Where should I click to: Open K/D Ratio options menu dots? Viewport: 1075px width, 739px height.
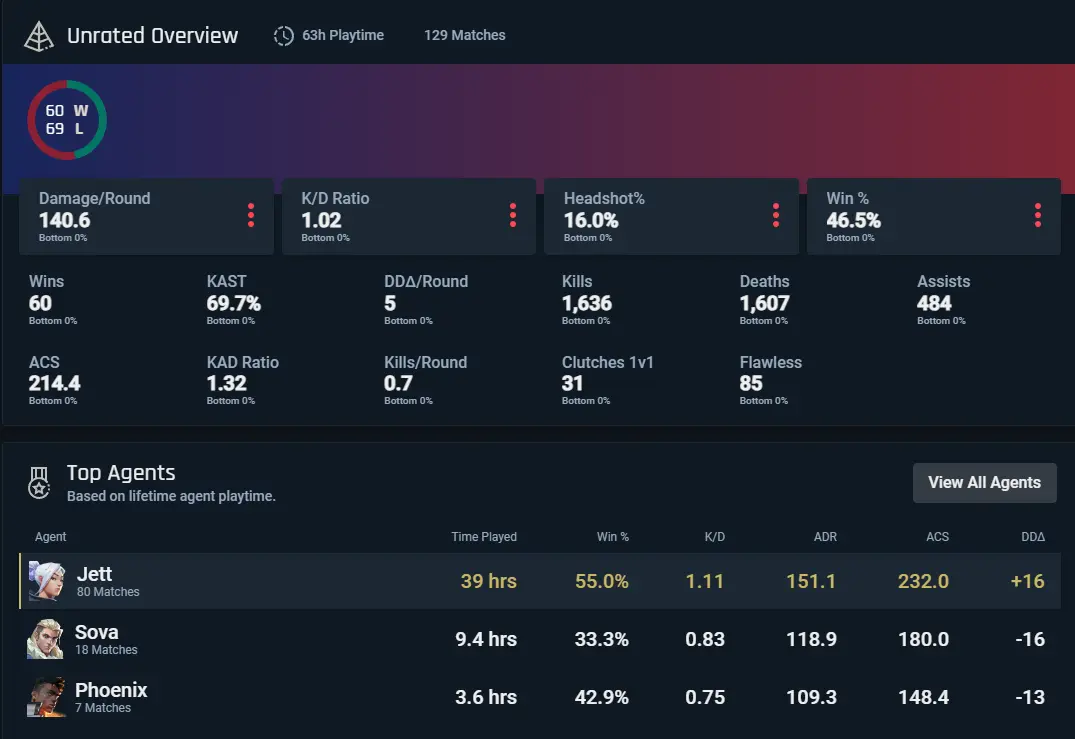tap(513, 215)
